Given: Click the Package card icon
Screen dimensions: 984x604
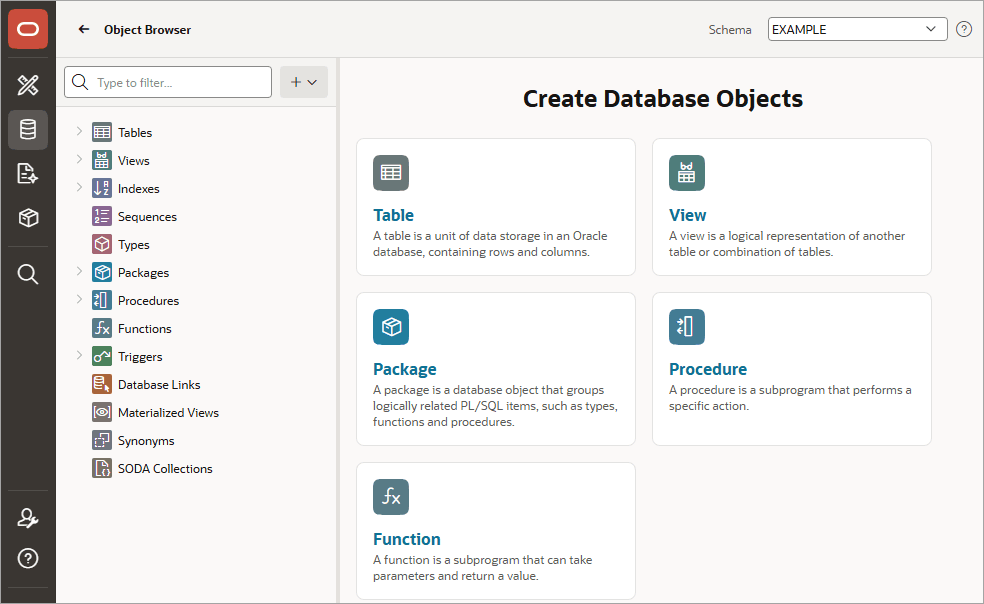Looking at the screenshot, I should point(391,326).
